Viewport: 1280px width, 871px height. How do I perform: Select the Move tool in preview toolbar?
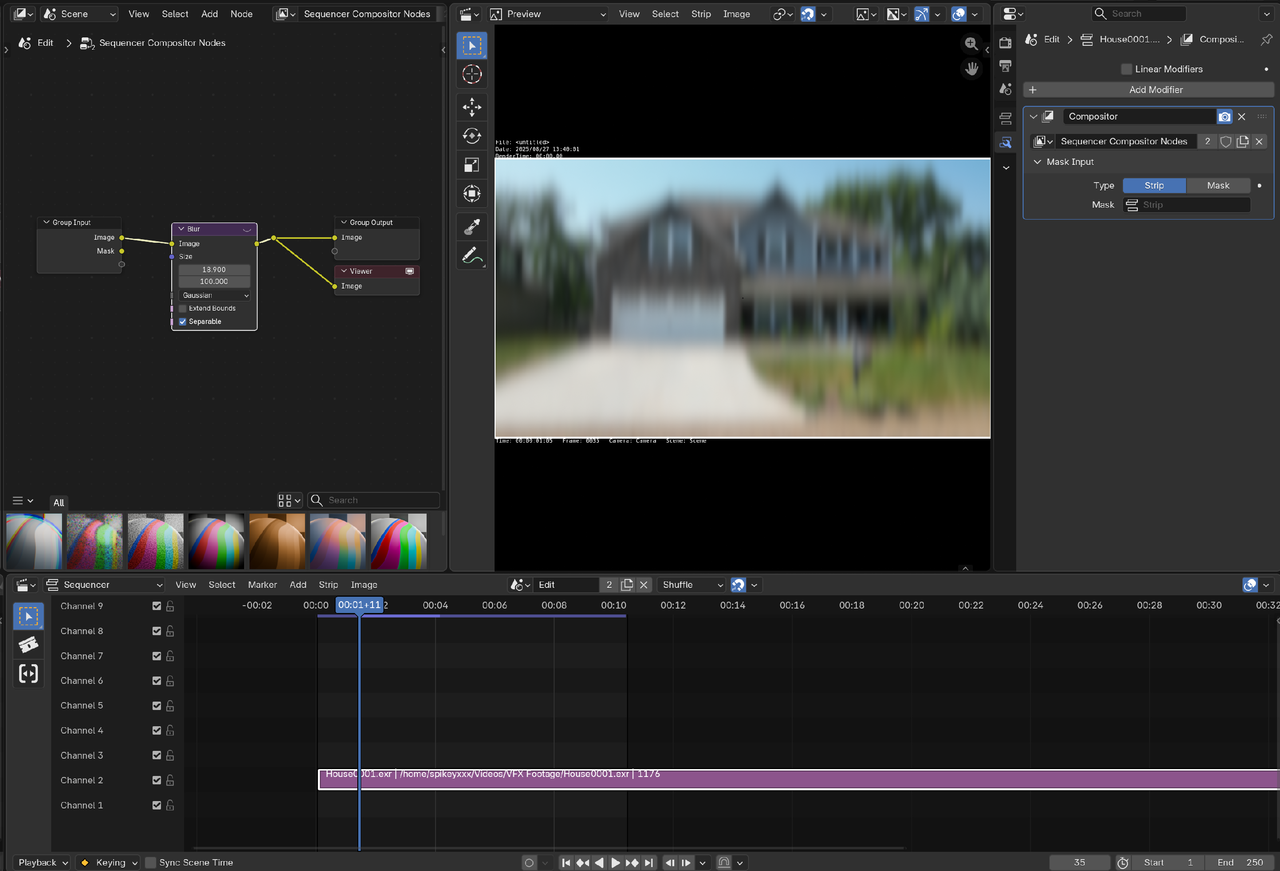tap(472, 106)
